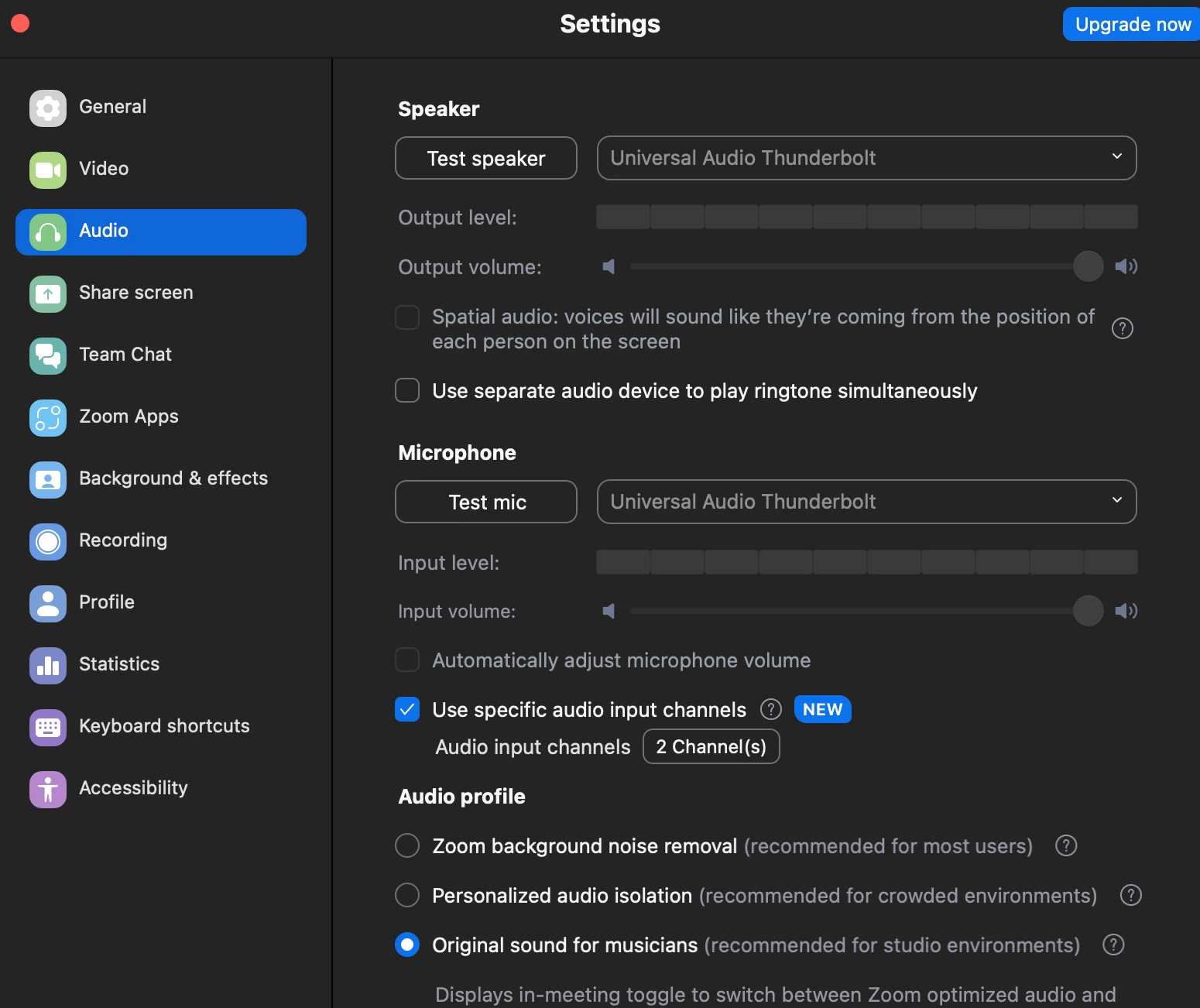
Task: Click the General gear icon
Action: [48, 108]
